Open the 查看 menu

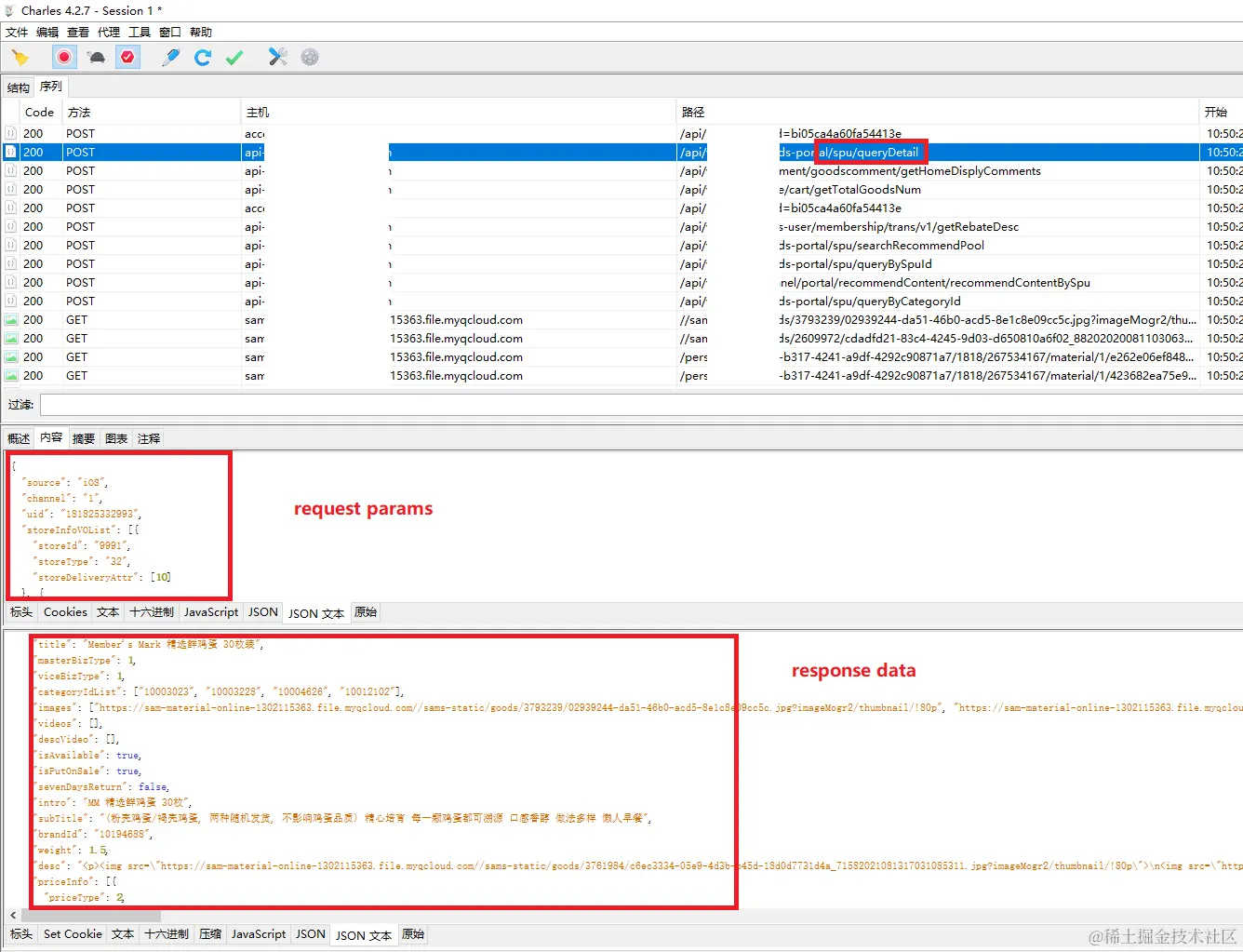point(78,32)
